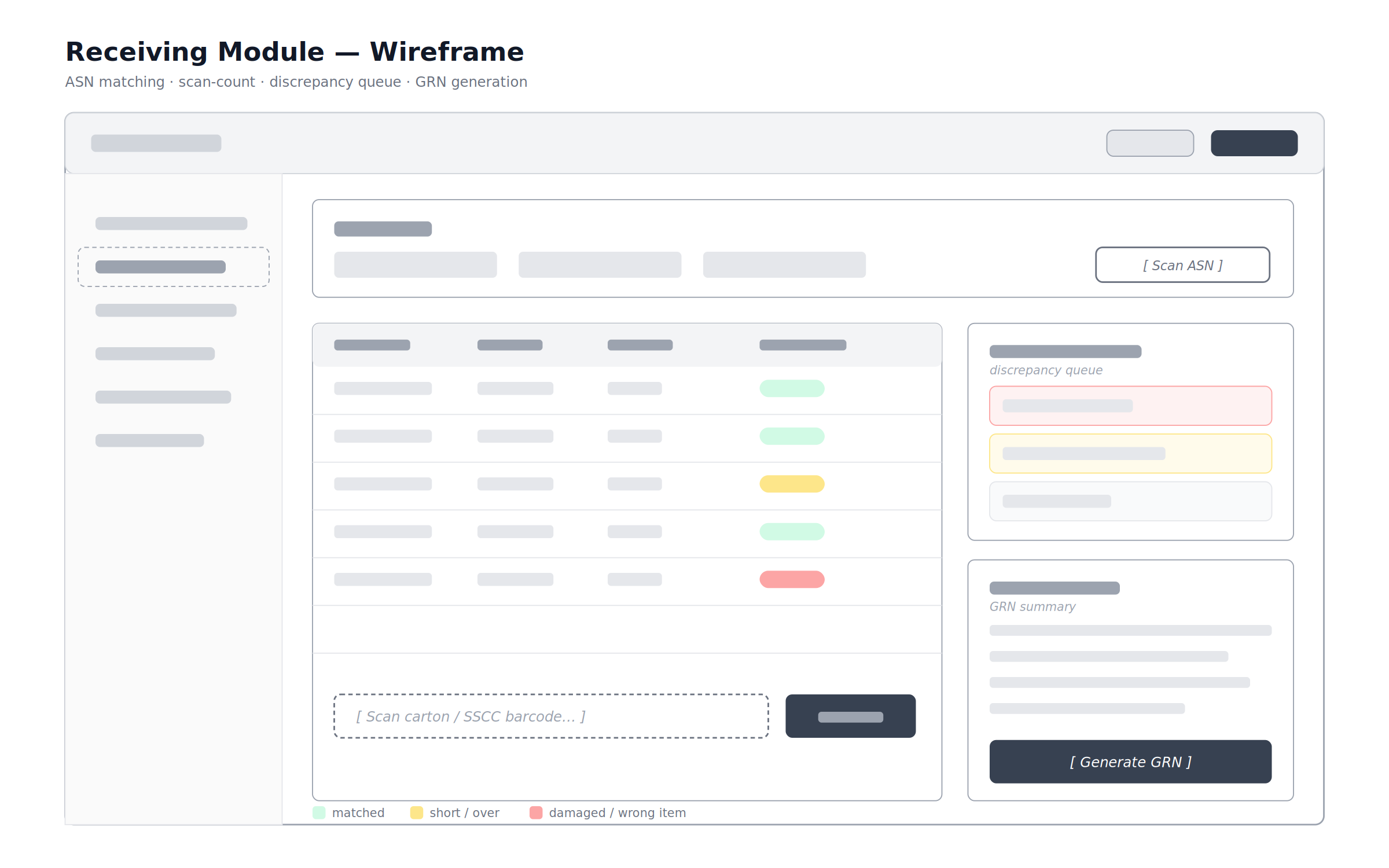
Task: Click the GRN summary label
Action: coord(1032,606)
